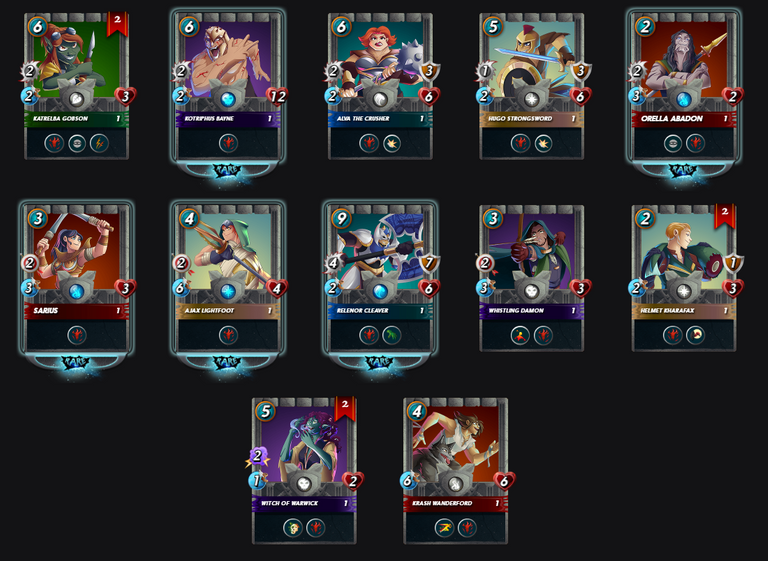Click the purple magic attack badge on Witch of Warwick
This screenshot has height=561, width=768.
tap(258, 456)
